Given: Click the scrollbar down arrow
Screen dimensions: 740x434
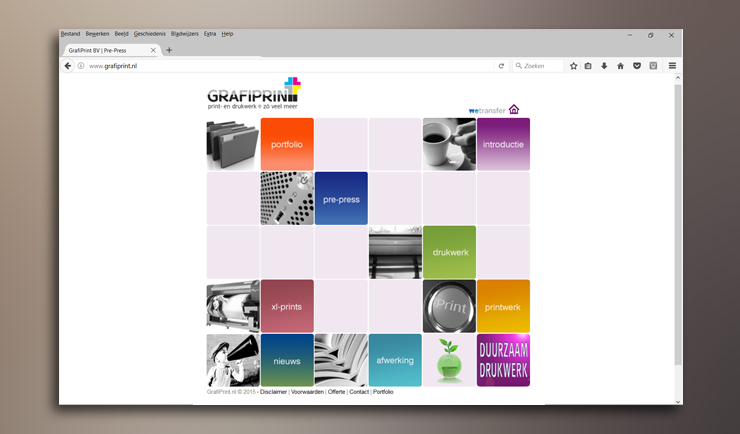Looking at the screenshot, I should click(678, 401).
